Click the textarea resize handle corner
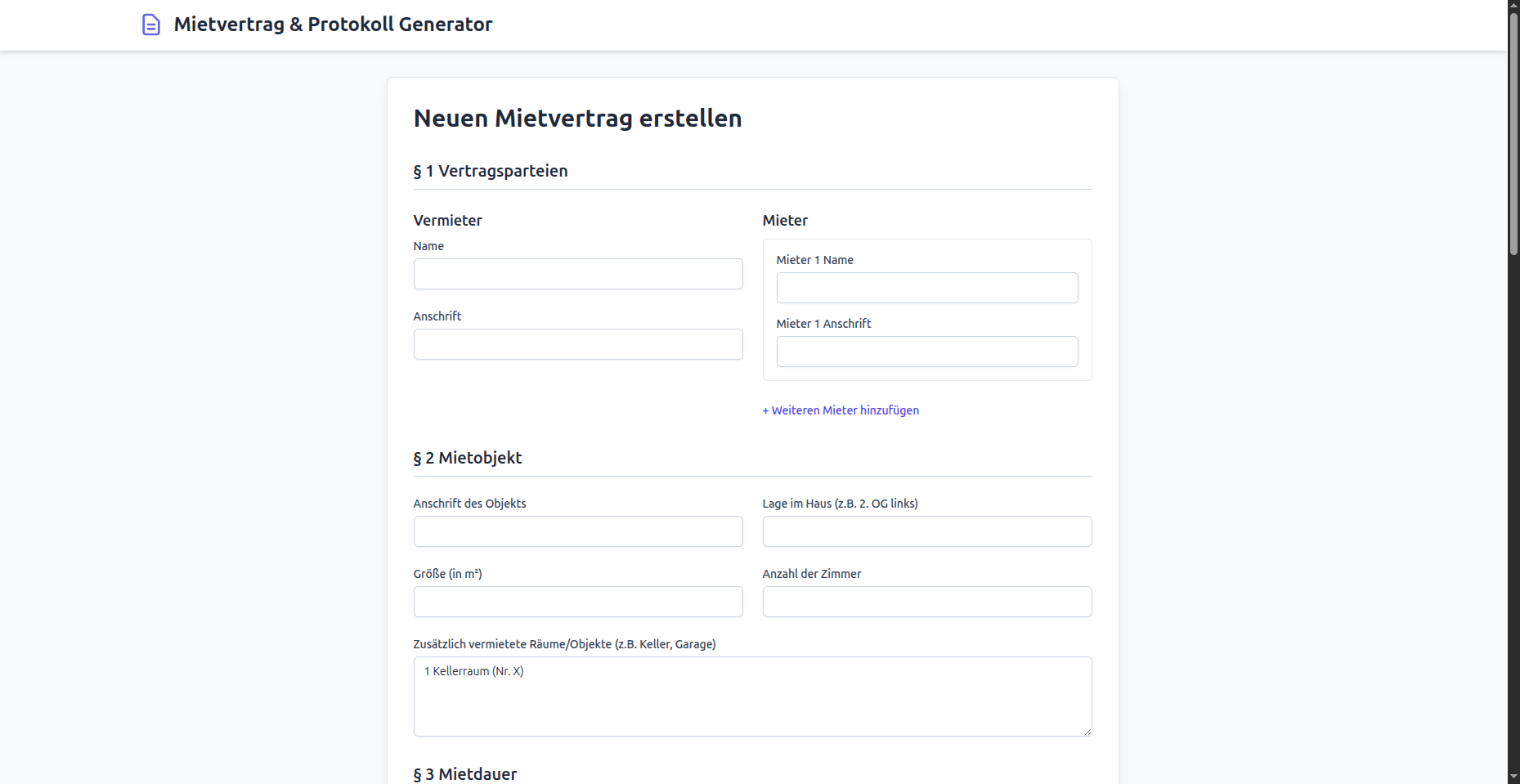Image resolution: width=1520 pixels, height=784 pixels. pos(1087,732)
